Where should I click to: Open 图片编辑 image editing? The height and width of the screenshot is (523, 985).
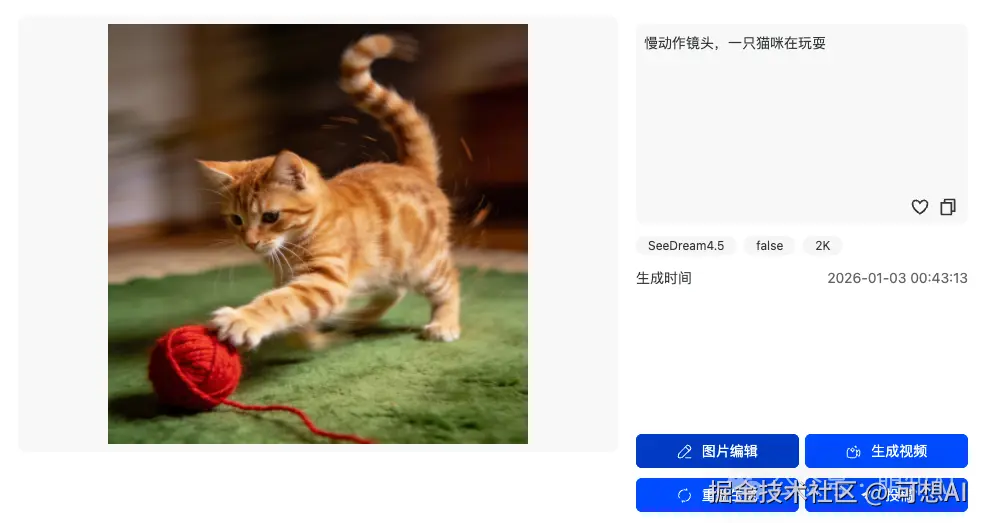tap(717, 451)
